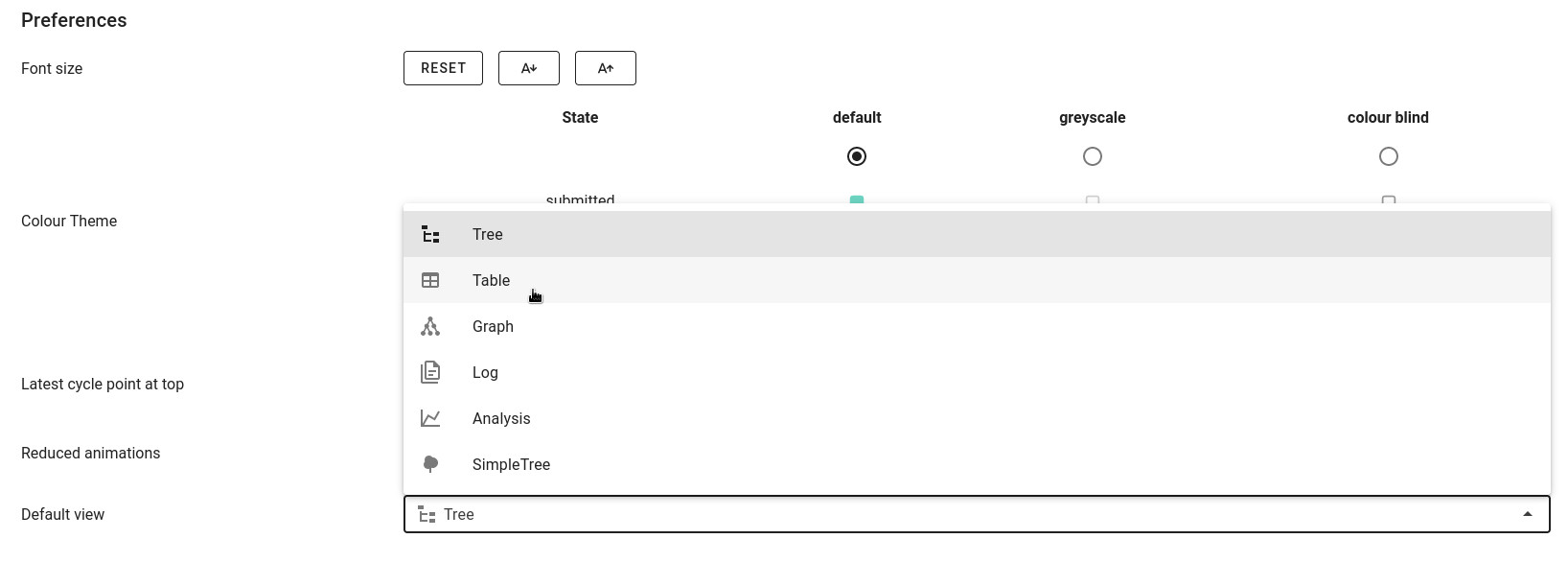The width and height of the screenshot is (1568, 562).
Task: Select the default colour theme radio
Action: 857,156
